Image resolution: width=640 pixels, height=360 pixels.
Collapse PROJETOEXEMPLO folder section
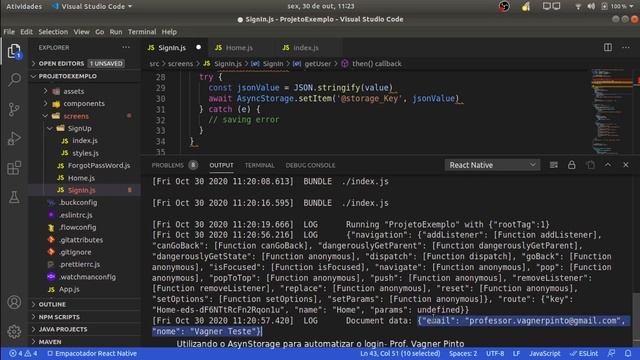pos(84,76)
